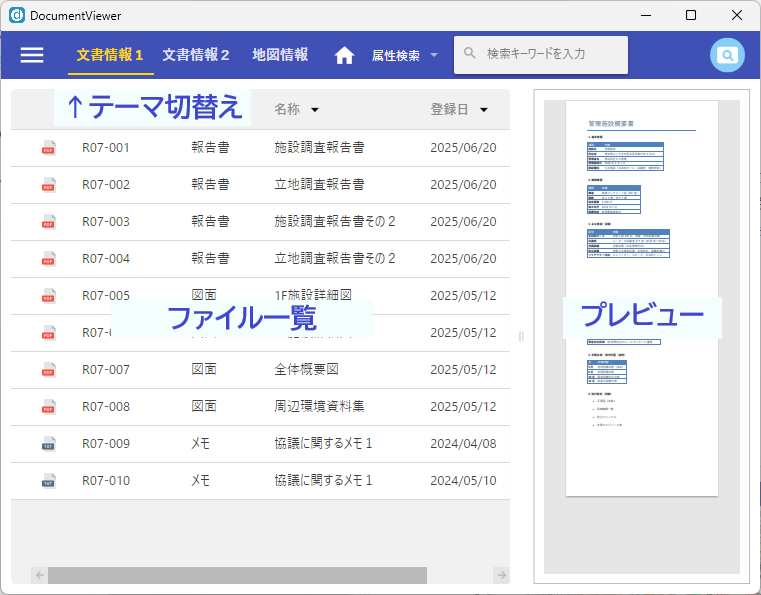Screen dimensions: 761x595
Task: Click the round search button
Action: coord(727,55)
